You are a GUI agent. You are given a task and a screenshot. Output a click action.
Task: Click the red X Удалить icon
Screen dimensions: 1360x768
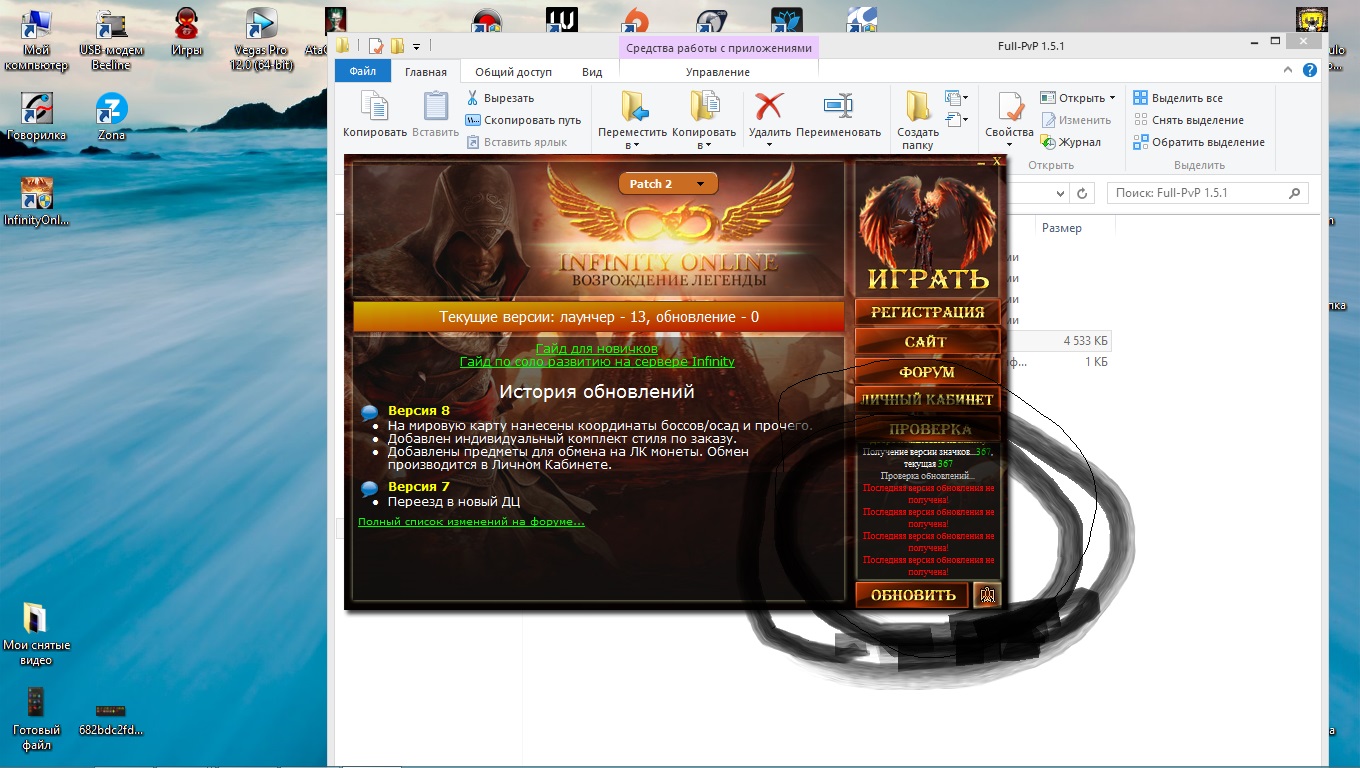(x=769, y=106)
